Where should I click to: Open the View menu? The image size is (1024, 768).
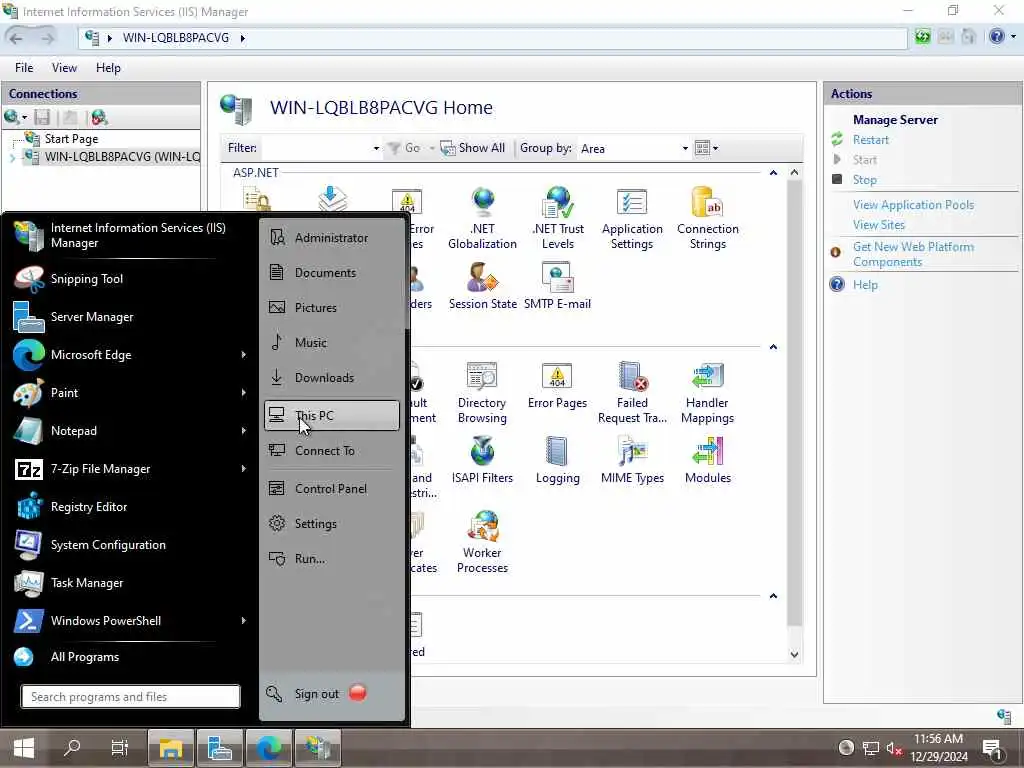[64, 68]
